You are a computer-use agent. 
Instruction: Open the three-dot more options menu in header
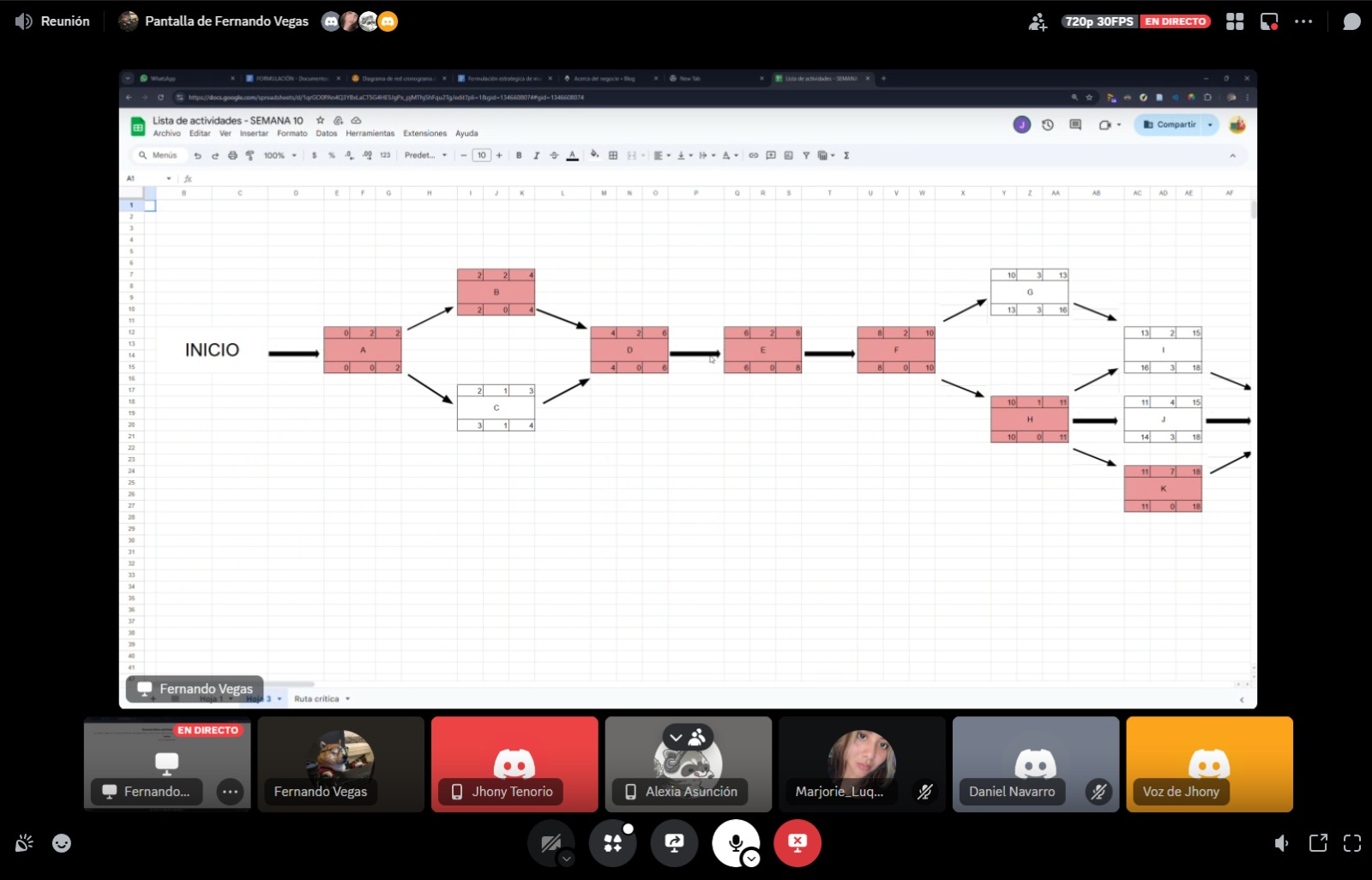1303,21
